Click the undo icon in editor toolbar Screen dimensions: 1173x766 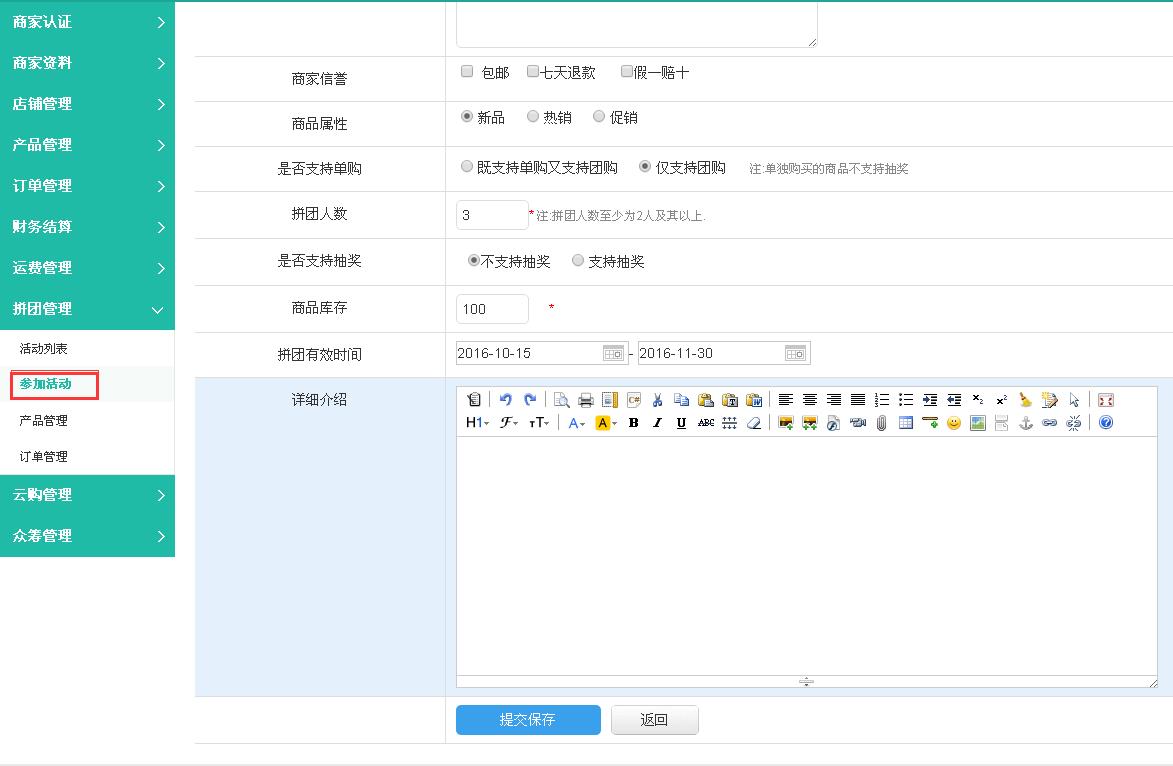(506, 400)
